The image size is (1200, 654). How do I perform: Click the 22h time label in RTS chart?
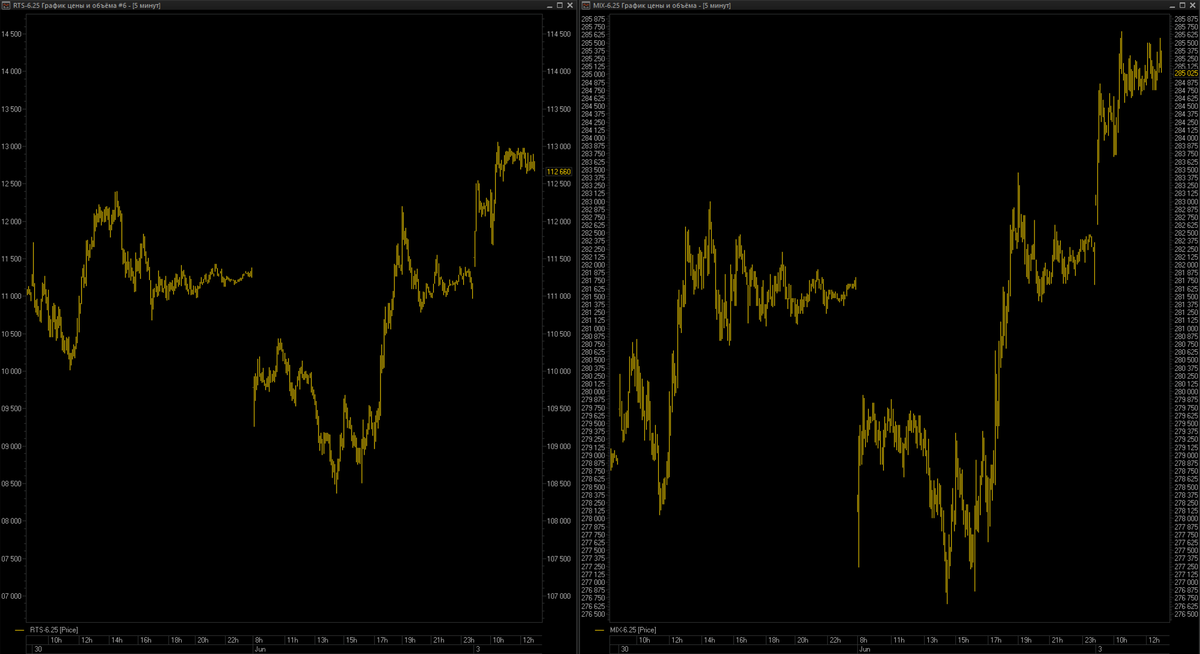click(233, 640)
